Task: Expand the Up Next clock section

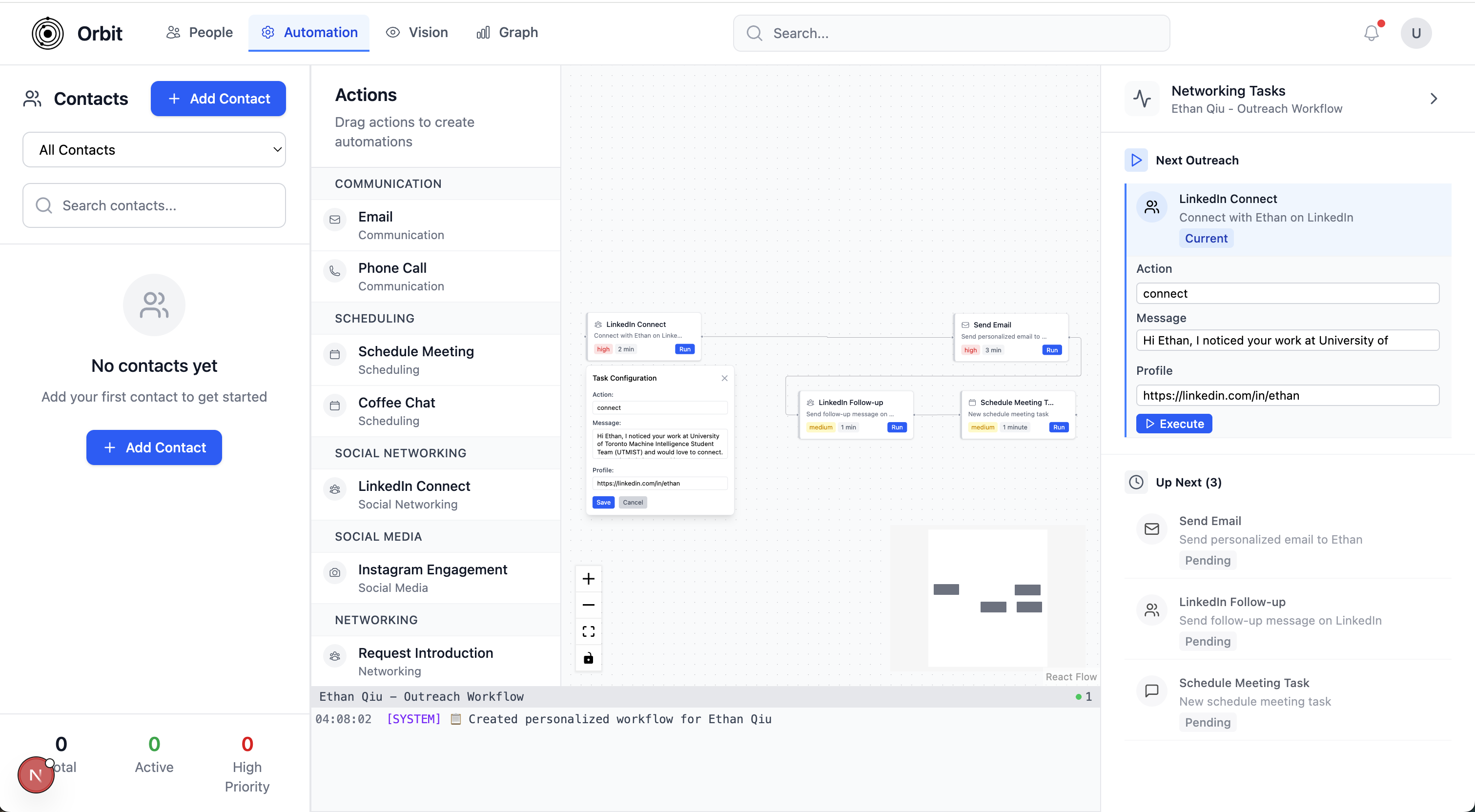Action: click(x=1136, y=482)
